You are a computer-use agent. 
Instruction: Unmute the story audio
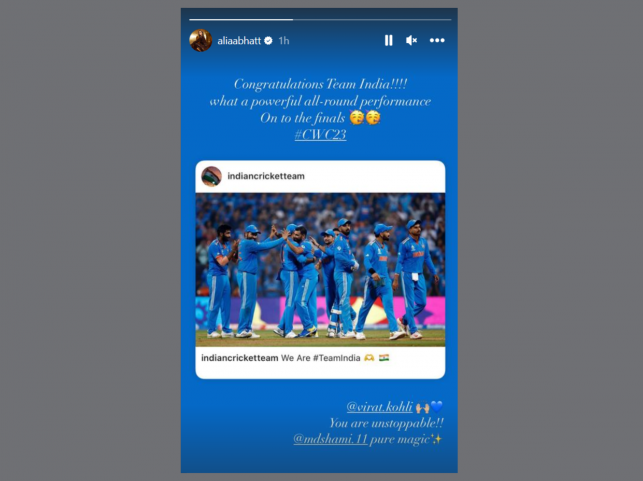click(411, 40)
